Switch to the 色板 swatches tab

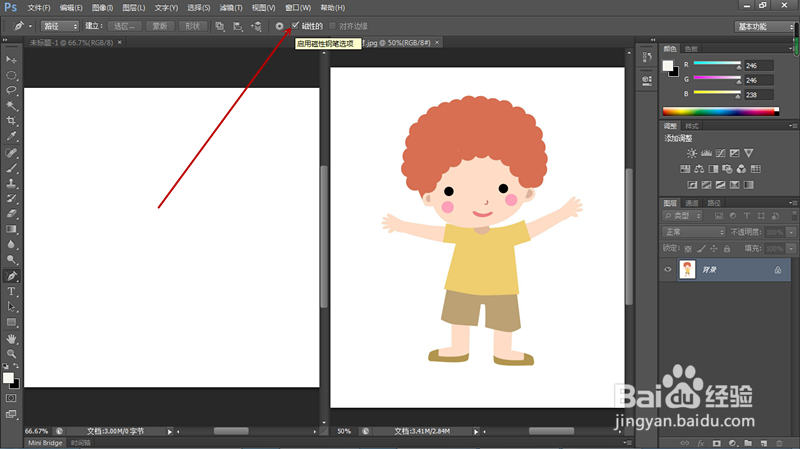click(x=691, y=49)
